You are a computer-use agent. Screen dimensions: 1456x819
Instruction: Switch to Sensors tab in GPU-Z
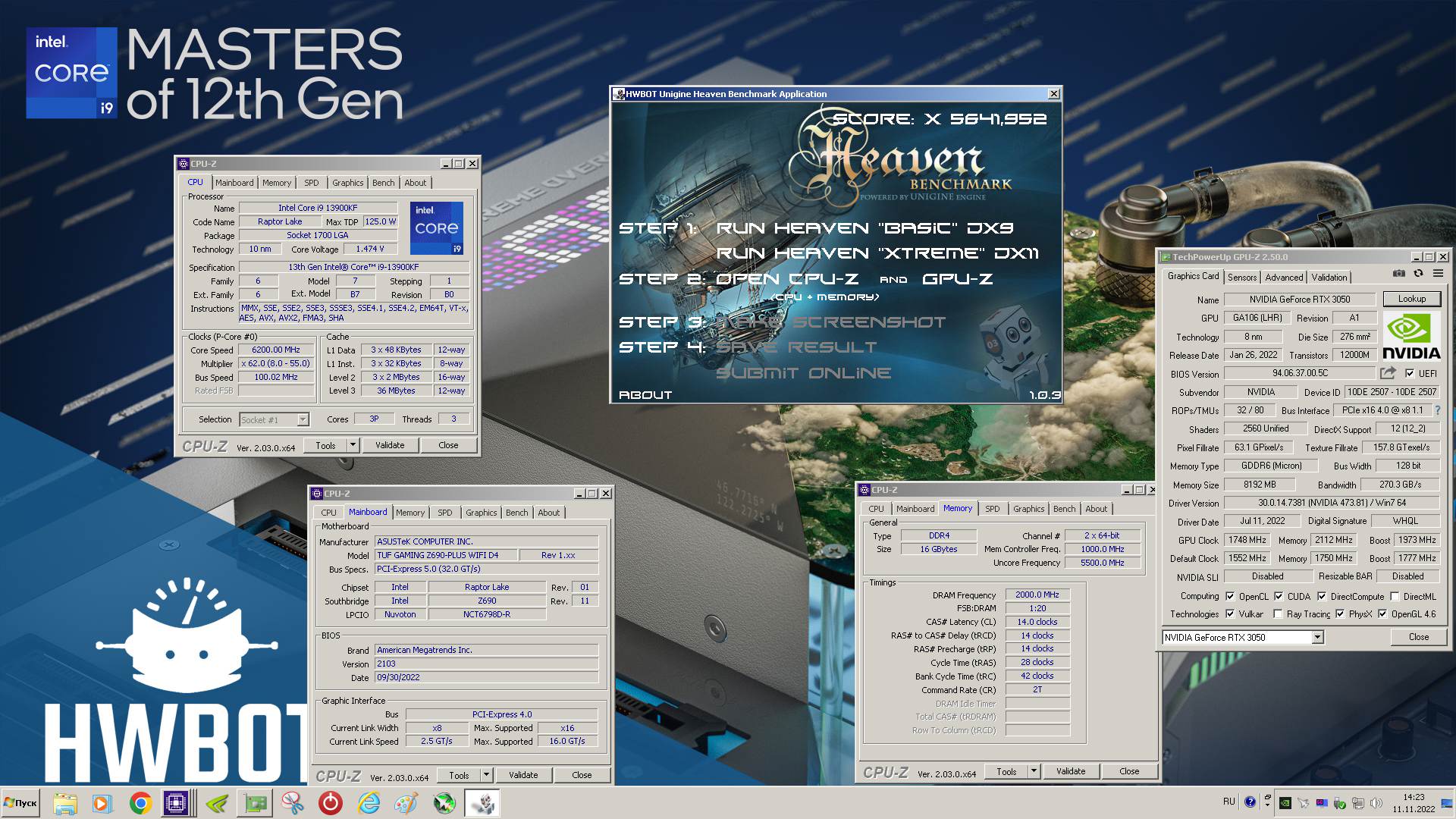(x=1242, y=277)
